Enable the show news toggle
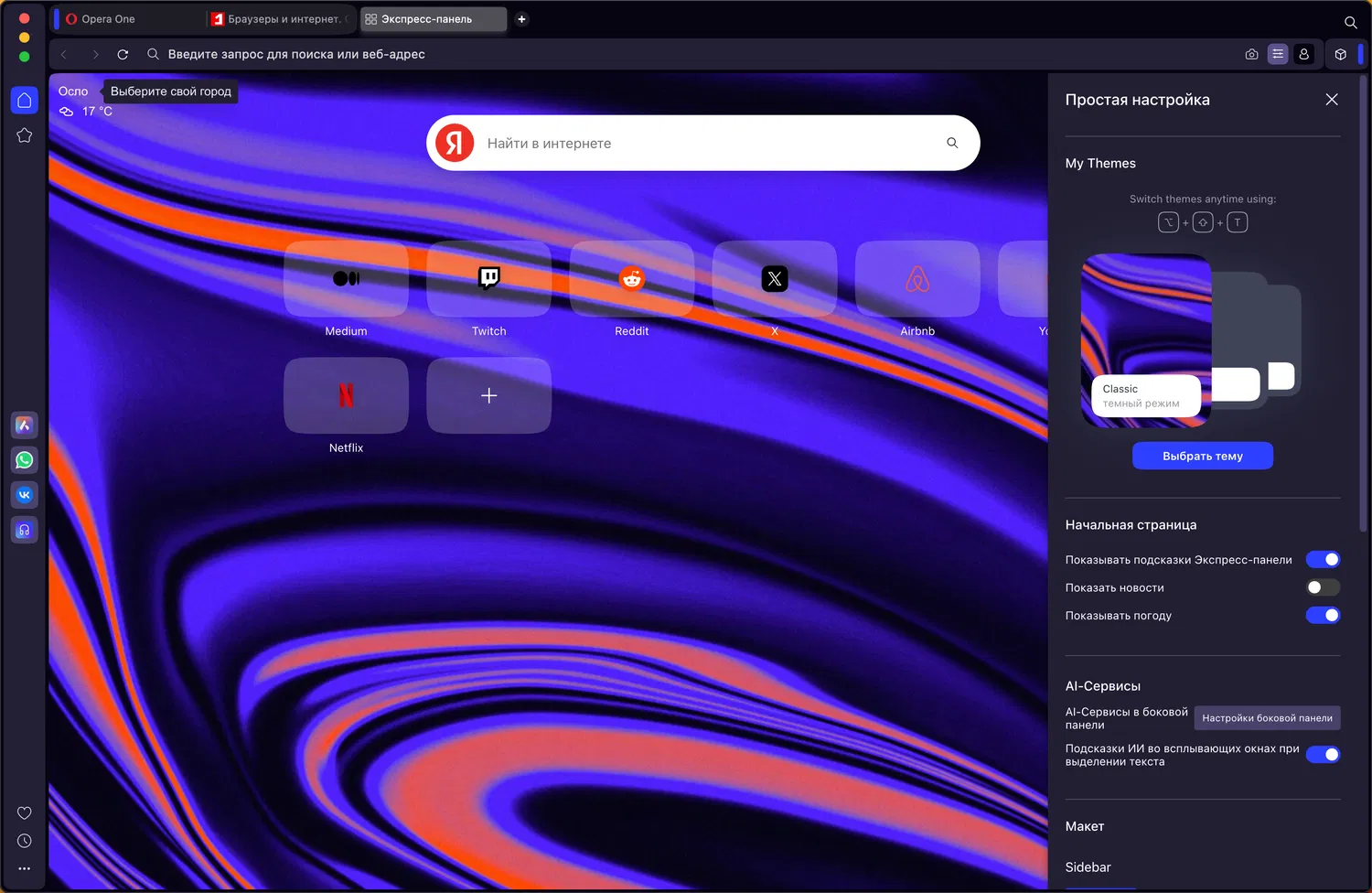The height and width of the screenshot is (893, 1372). (x=1323, y=587)
